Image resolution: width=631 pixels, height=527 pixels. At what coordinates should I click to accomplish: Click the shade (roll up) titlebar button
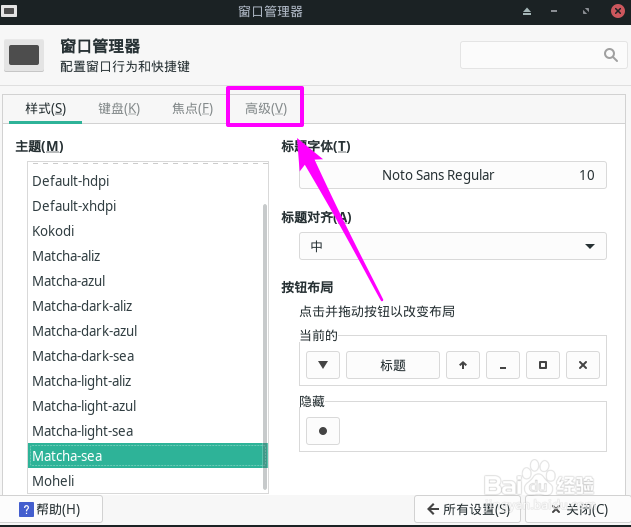click(527, 12)
